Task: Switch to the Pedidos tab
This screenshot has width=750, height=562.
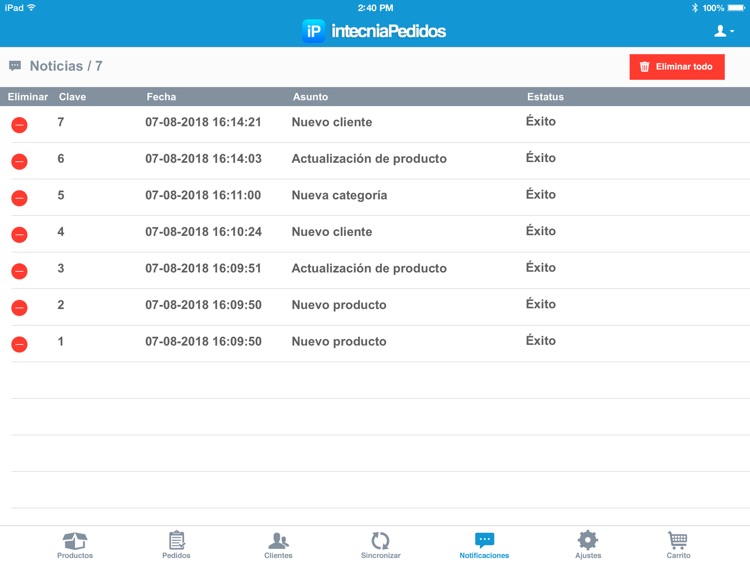Action: tap(176, 545)
